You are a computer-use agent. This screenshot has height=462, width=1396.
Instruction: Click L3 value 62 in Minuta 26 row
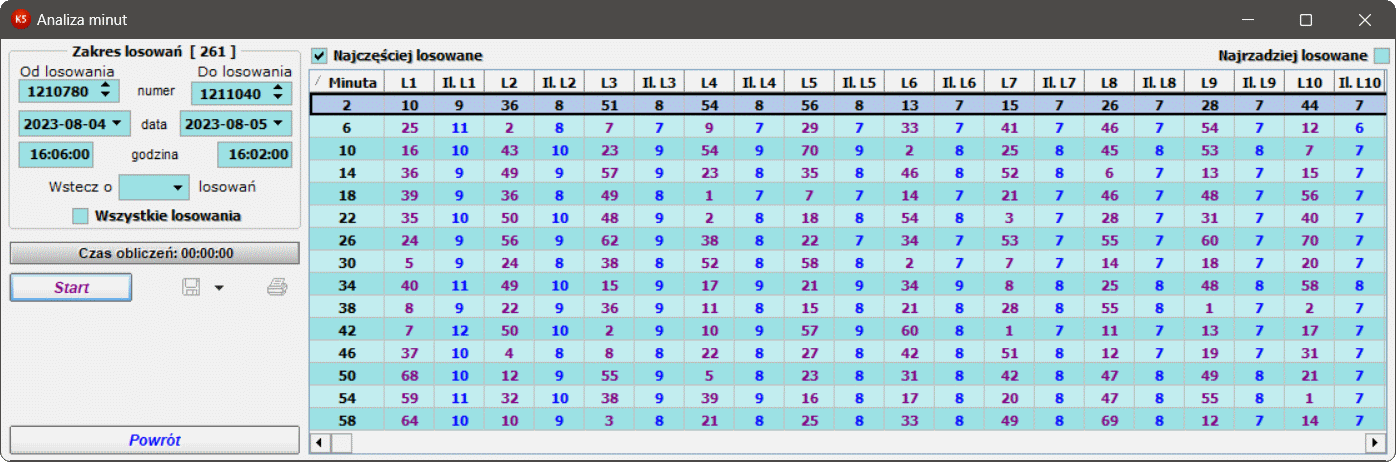[x=609, y=240]
